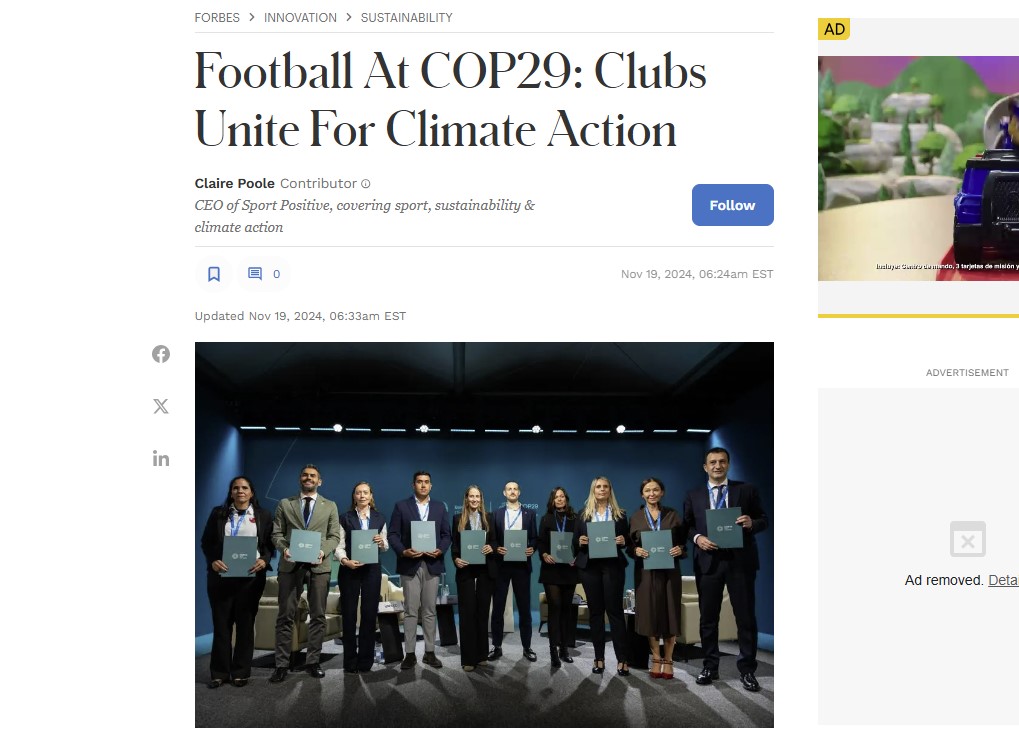1019x736 pixels.
Task: Bookmark this article
Action: 214,274
